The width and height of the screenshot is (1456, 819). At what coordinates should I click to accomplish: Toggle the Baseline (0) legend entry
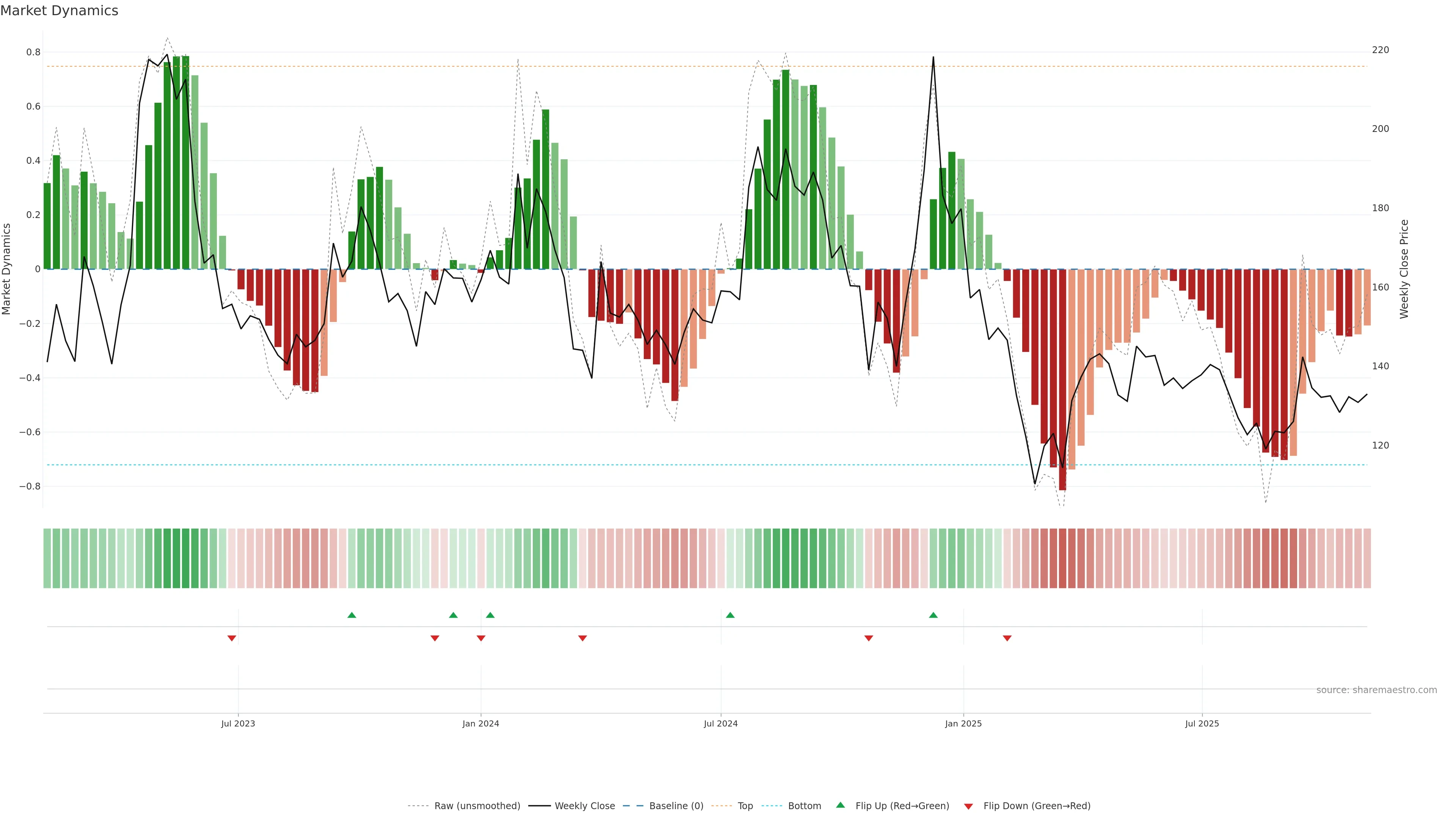click(x=676, y=805)
